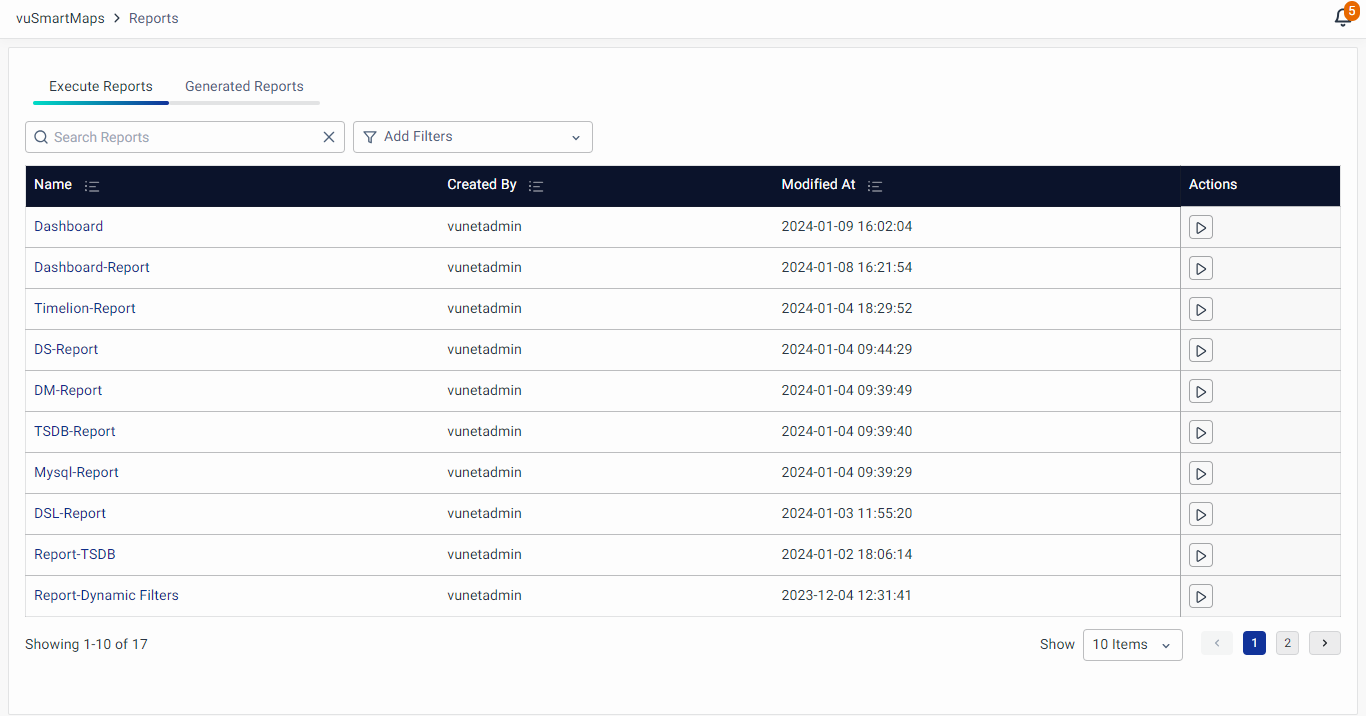Sort by the Modified At column icon
The image size is (1366, 716).
[x=875, y=186]
